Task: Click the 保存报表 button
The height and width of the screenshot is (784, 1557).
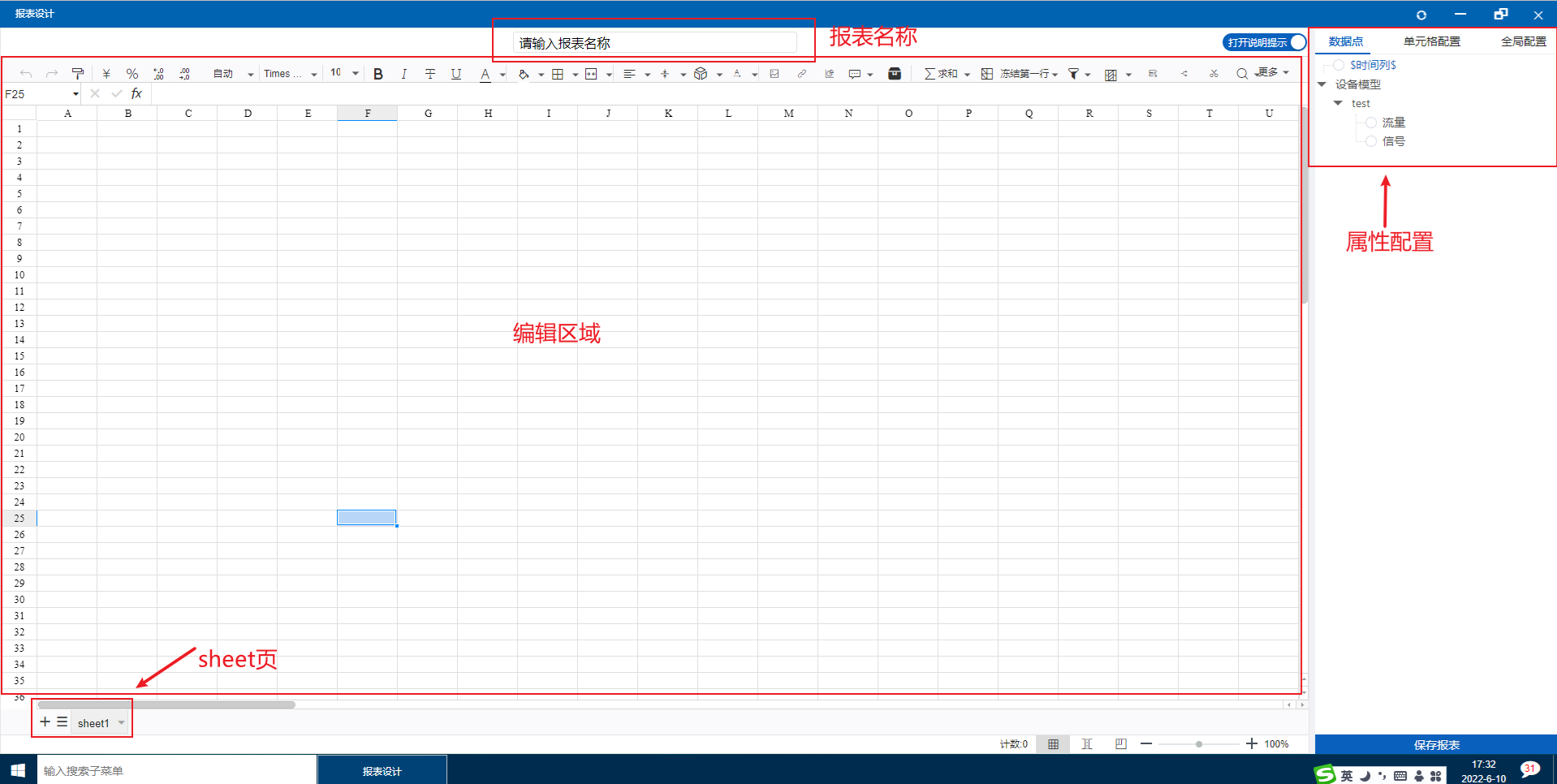Action: [x=1435, y=744]
